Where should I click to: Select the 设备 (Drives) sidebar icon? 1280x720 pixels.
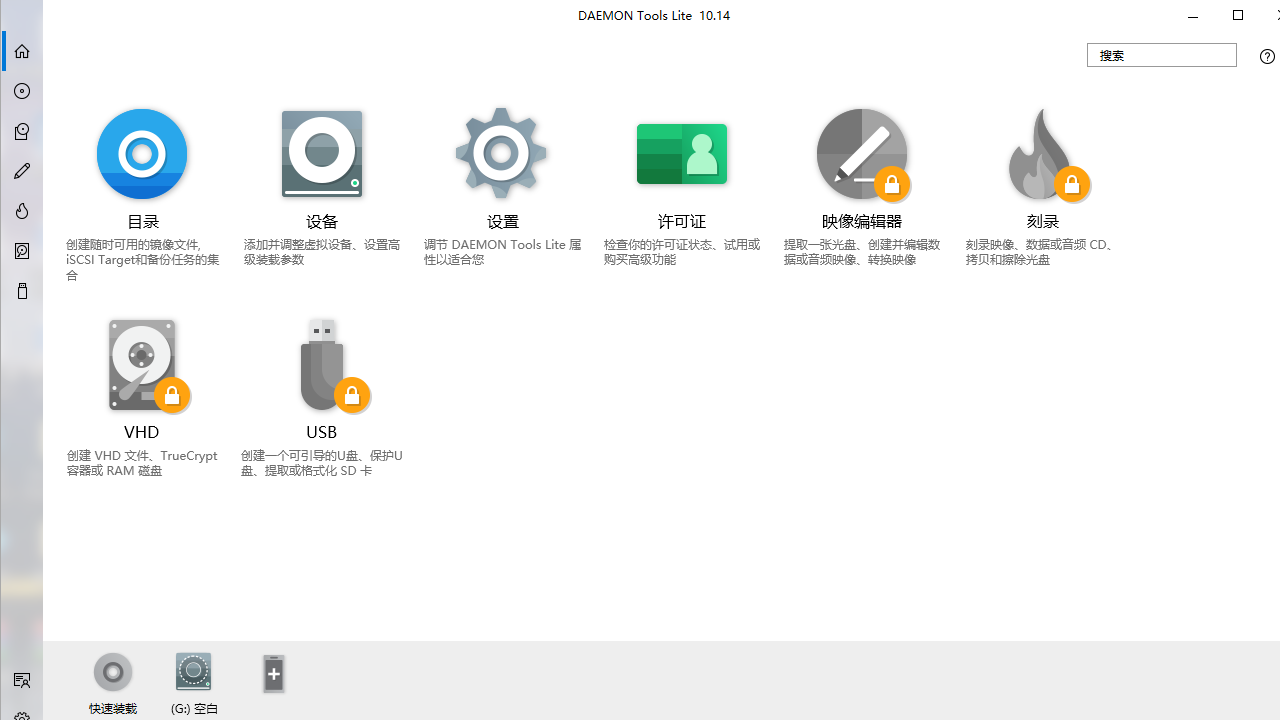21,131
